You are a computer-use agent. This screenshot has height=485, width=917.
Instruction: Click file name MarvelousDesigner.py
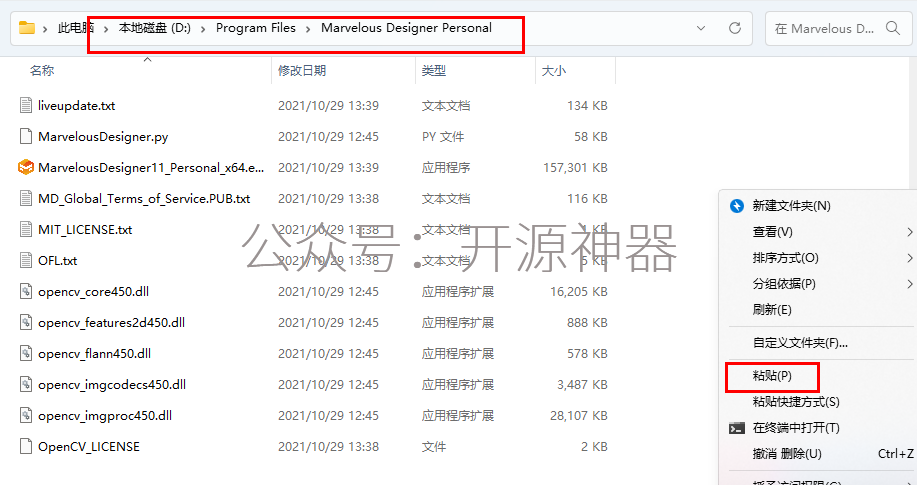tap(103, 137)
